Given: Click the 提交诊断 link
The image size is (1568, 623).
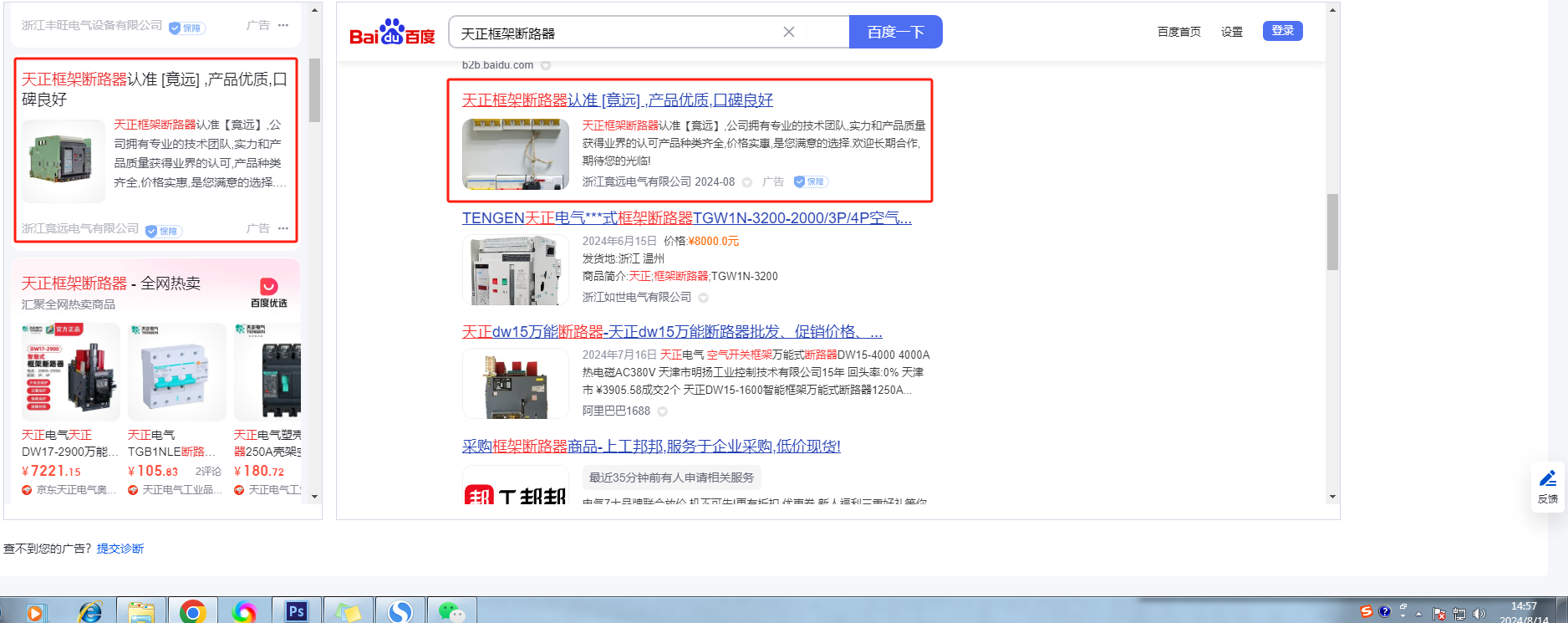Looking at the screenshot, I should (120, 549).
